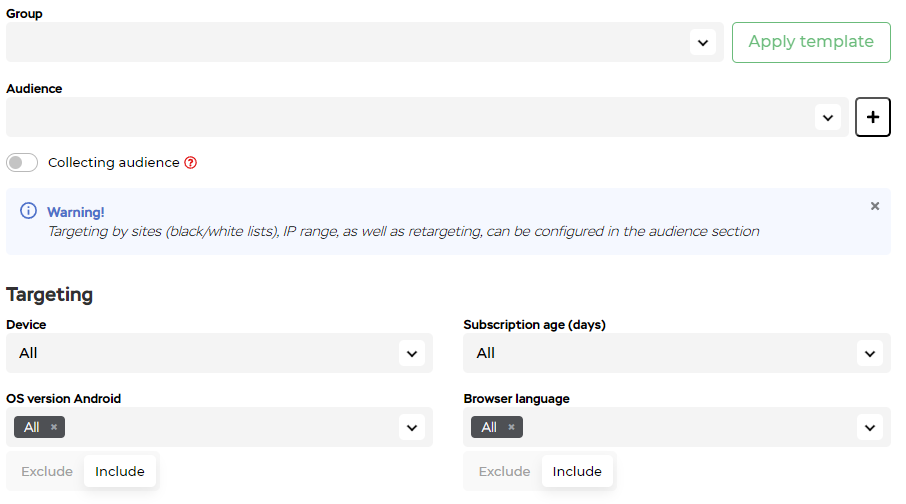Click inside the Group selection field
Image resolution: width=906 pixels, height=504 pixels.
coord(340,42)
